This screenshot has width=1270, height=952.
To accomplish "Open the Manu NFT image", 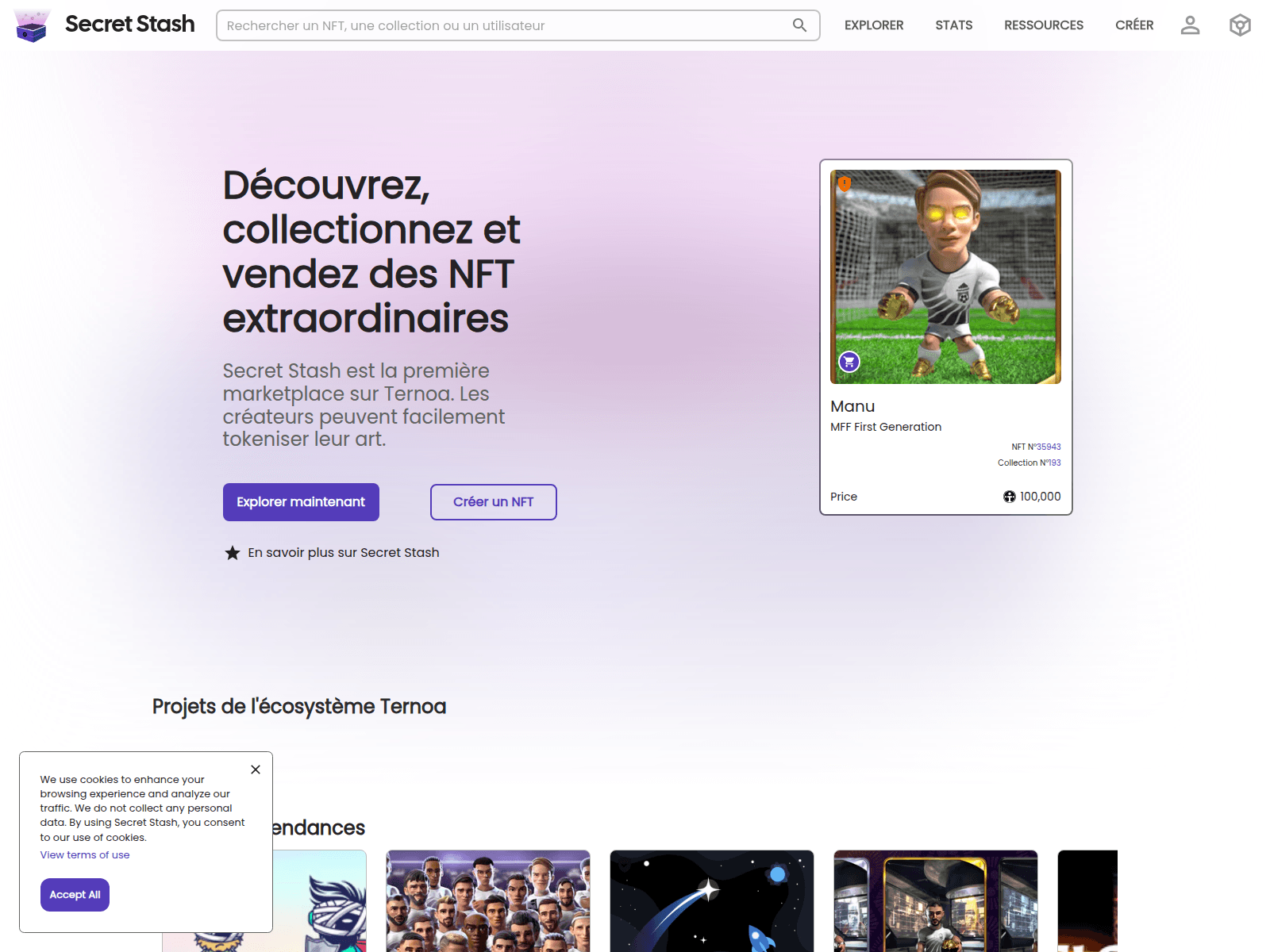I will (945, 277).
